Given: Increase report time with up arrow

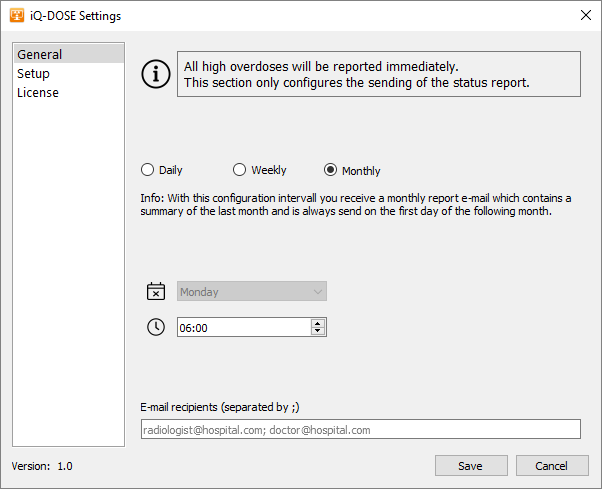Looking at the screenshot, I should (318, 323).
